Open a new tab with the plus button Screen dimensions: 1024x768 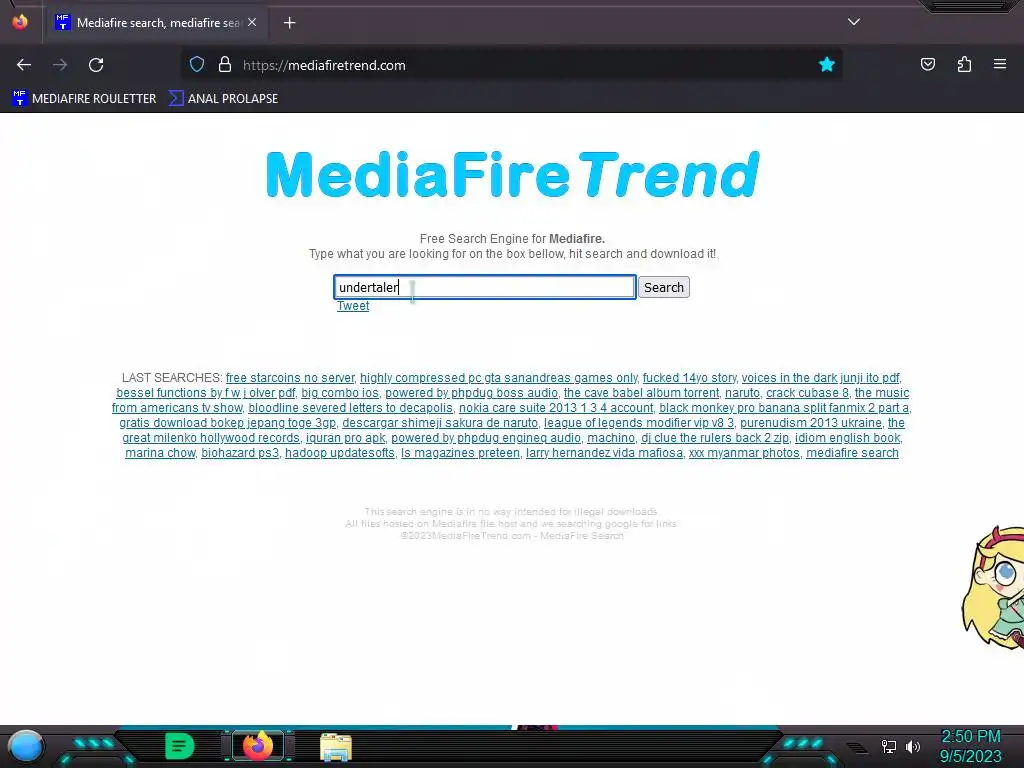coord(289,23)
